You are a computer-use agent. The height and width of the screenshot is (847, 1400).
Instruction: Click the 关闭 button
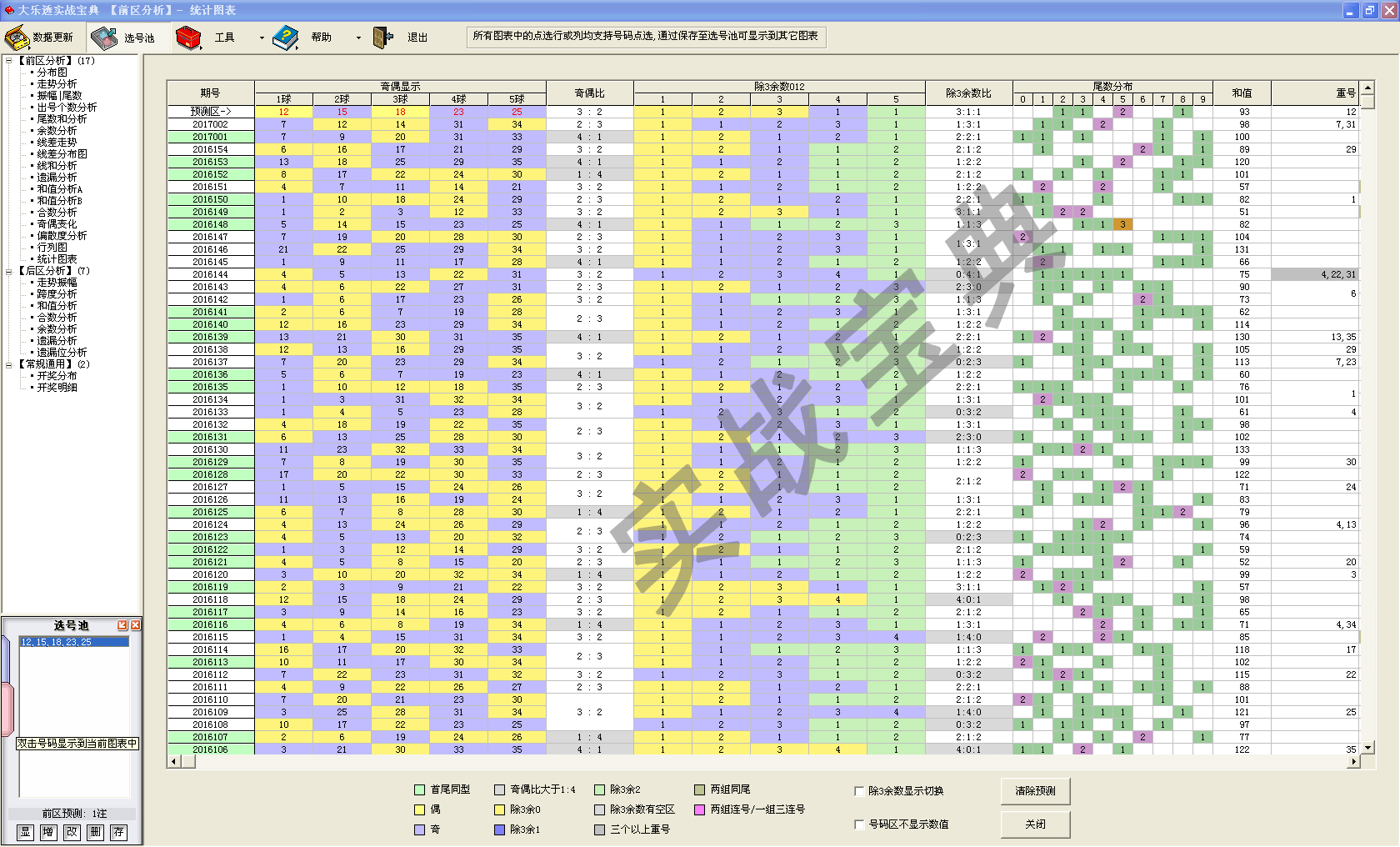1035,824
